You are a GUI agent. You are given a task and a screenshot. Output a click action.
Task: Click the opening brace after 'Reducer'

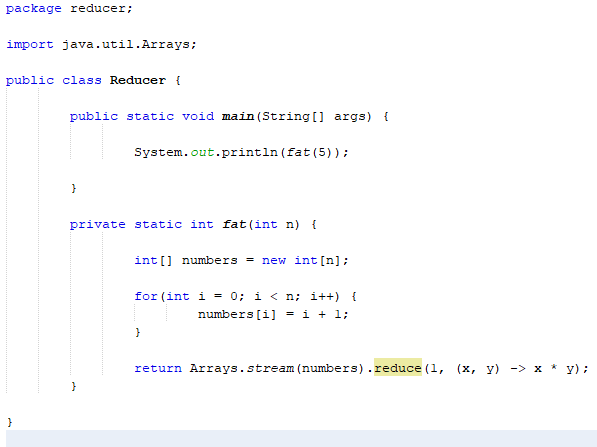178,80
